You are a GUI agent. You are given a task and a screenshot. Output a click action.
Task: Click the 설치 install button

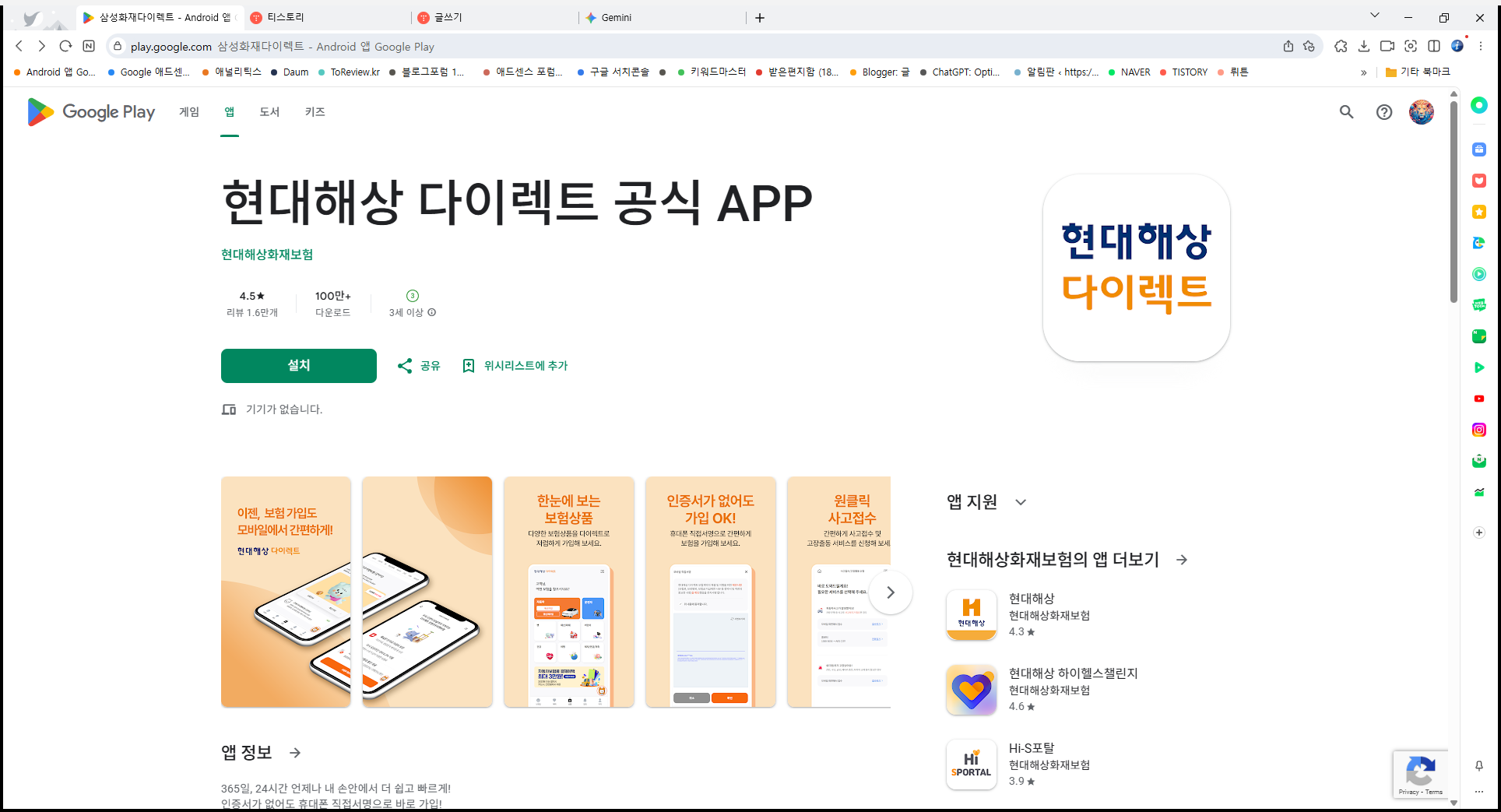point(298,366)
